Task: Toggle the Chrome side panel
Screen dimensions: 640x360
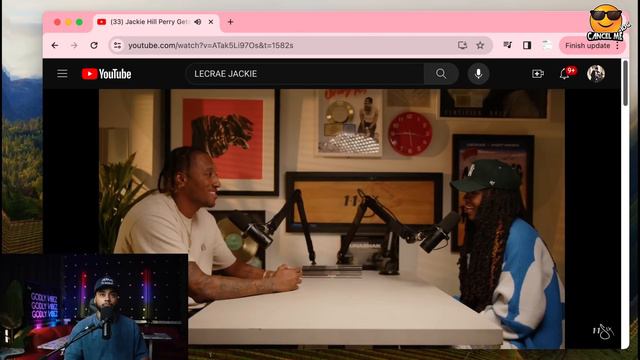Action: click(x=527, y=45)
